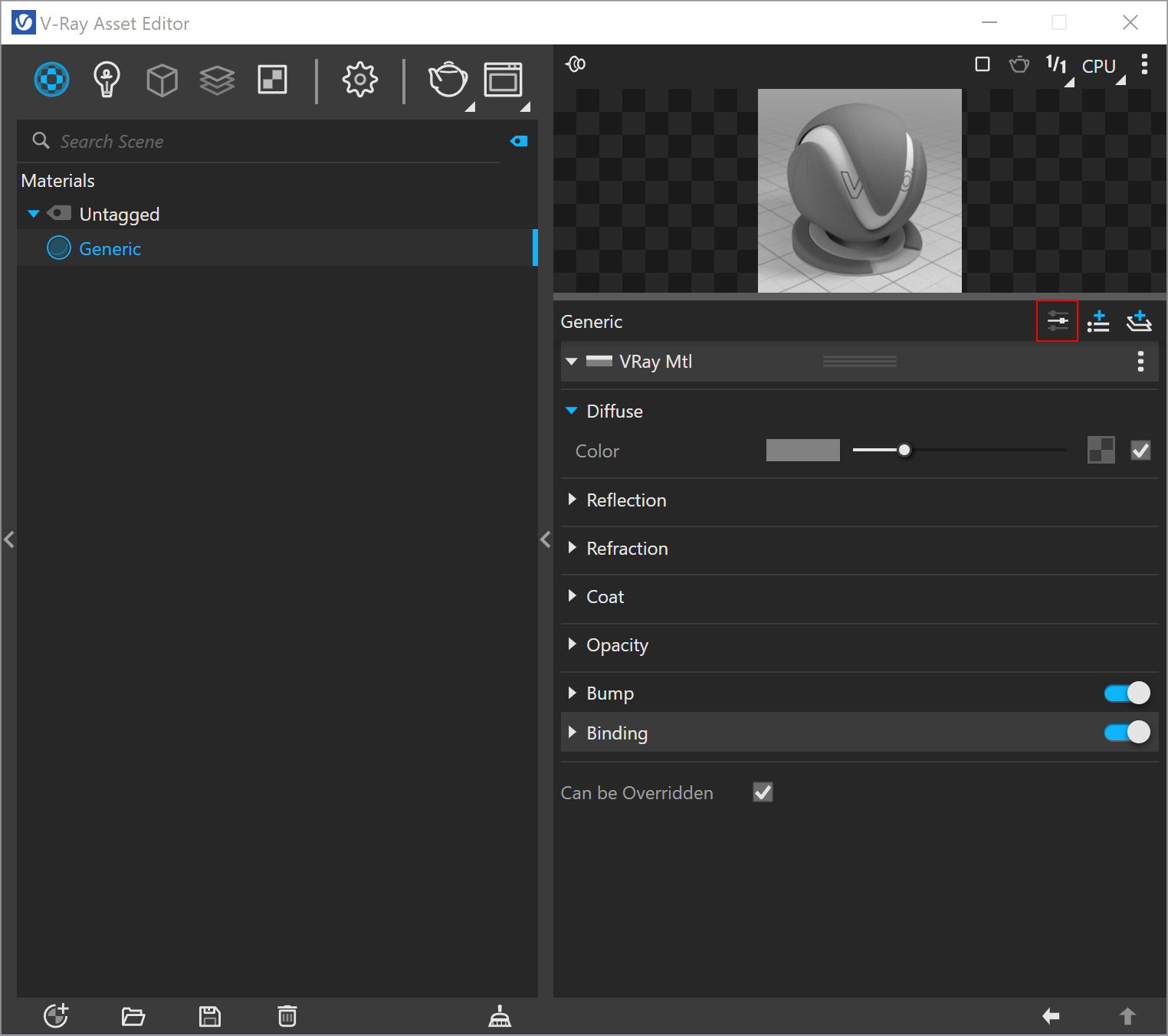Toggle the Binding switch off

(1127, 733)
